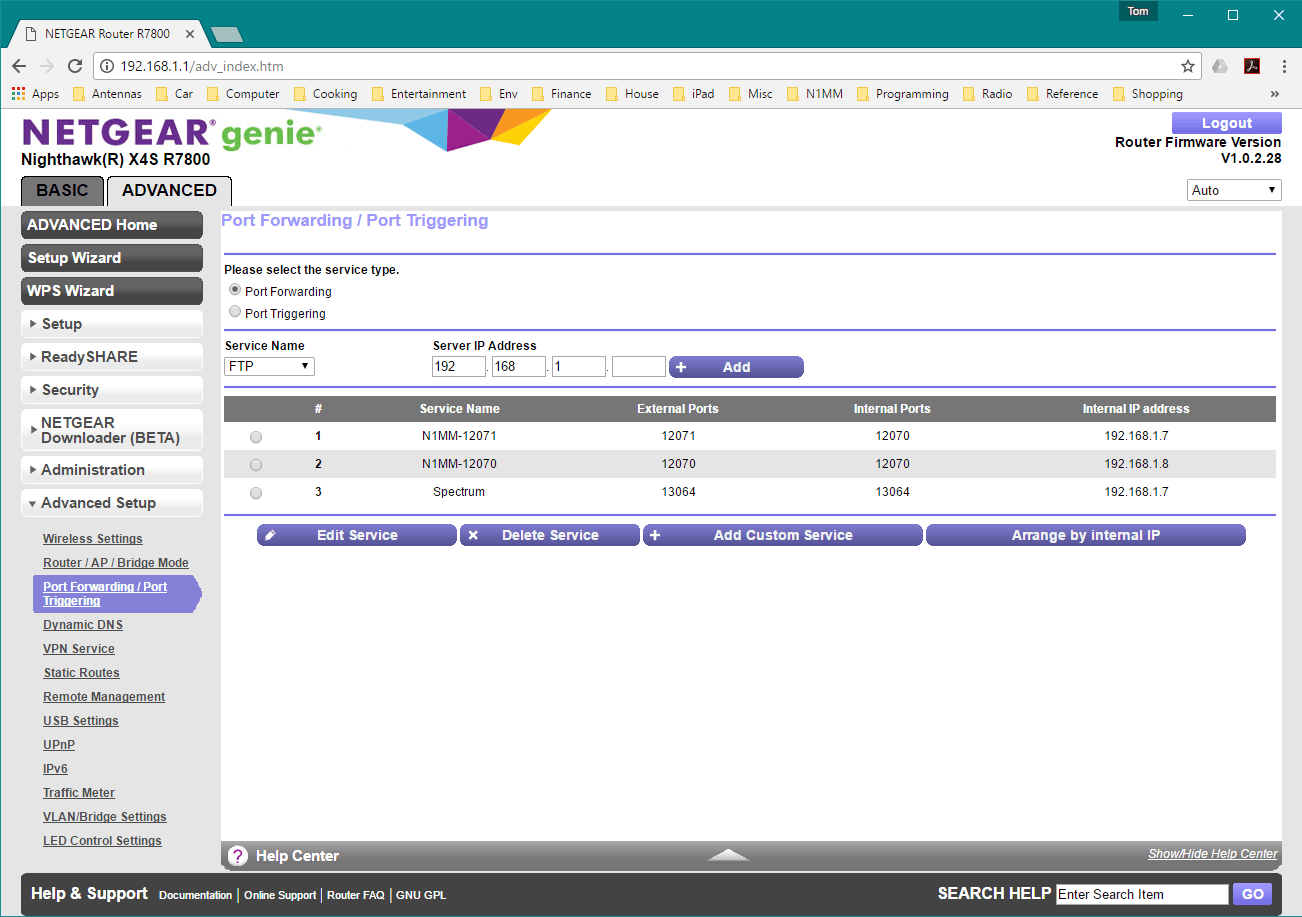
Task: Open the Auto language dropdown
Action: [x=1235, y=190]
